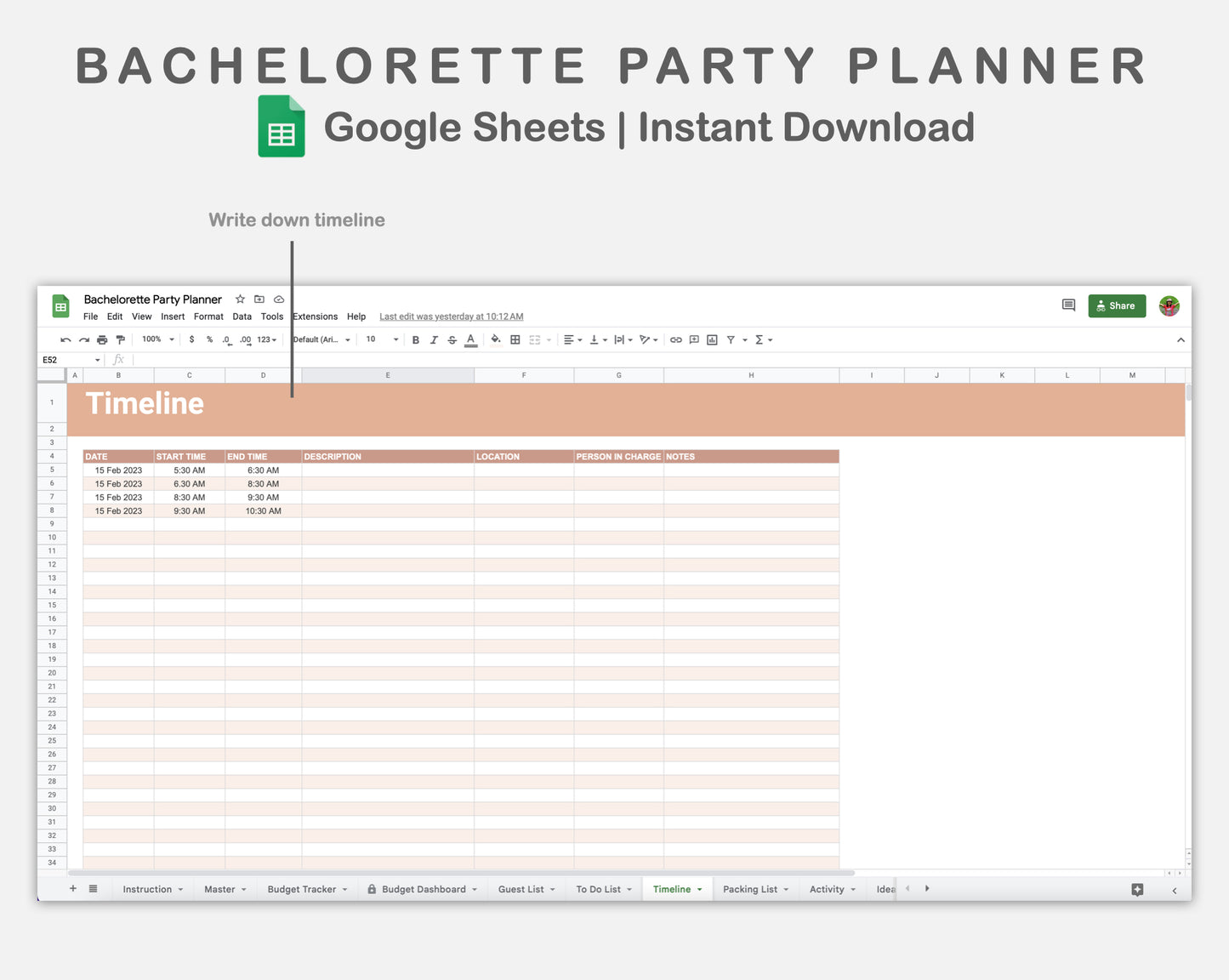Open the font size dropdown

pos(380,339)
